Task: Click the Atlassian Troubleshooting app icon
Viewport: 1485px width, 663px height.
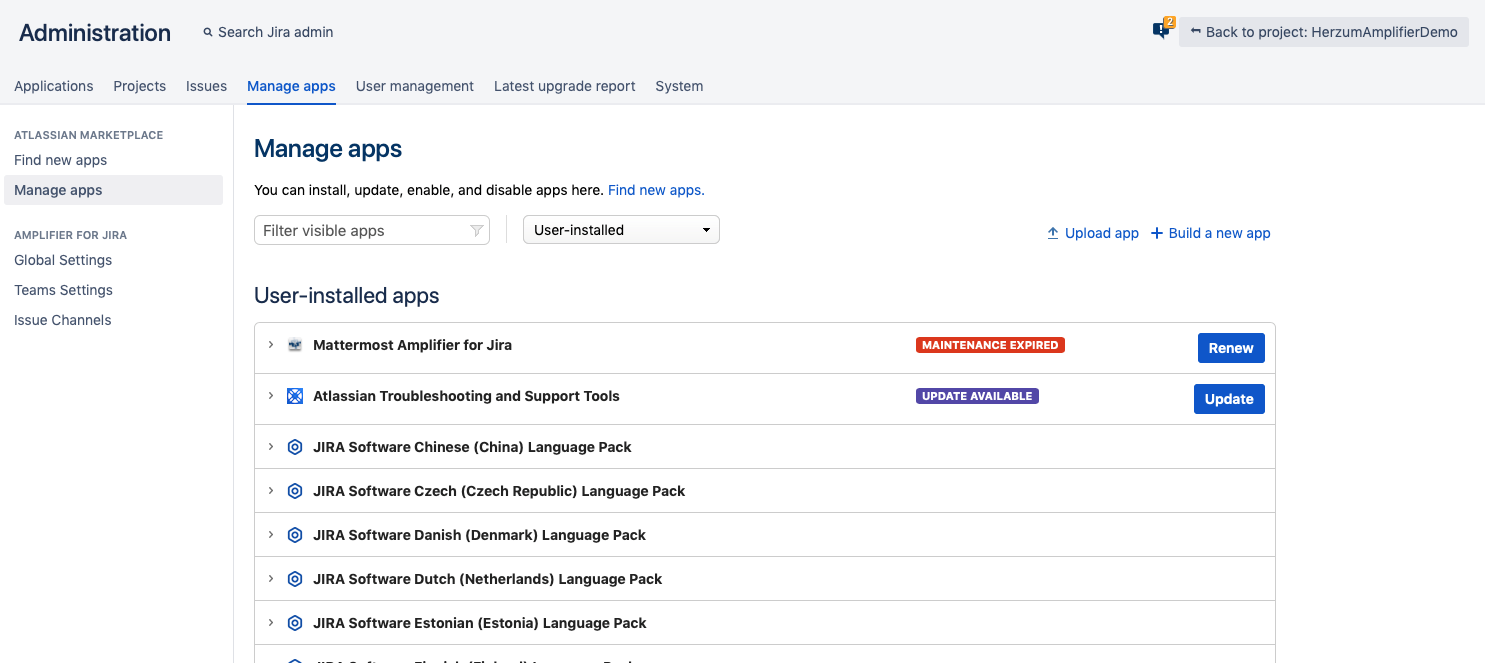Action: coord(295,396)
